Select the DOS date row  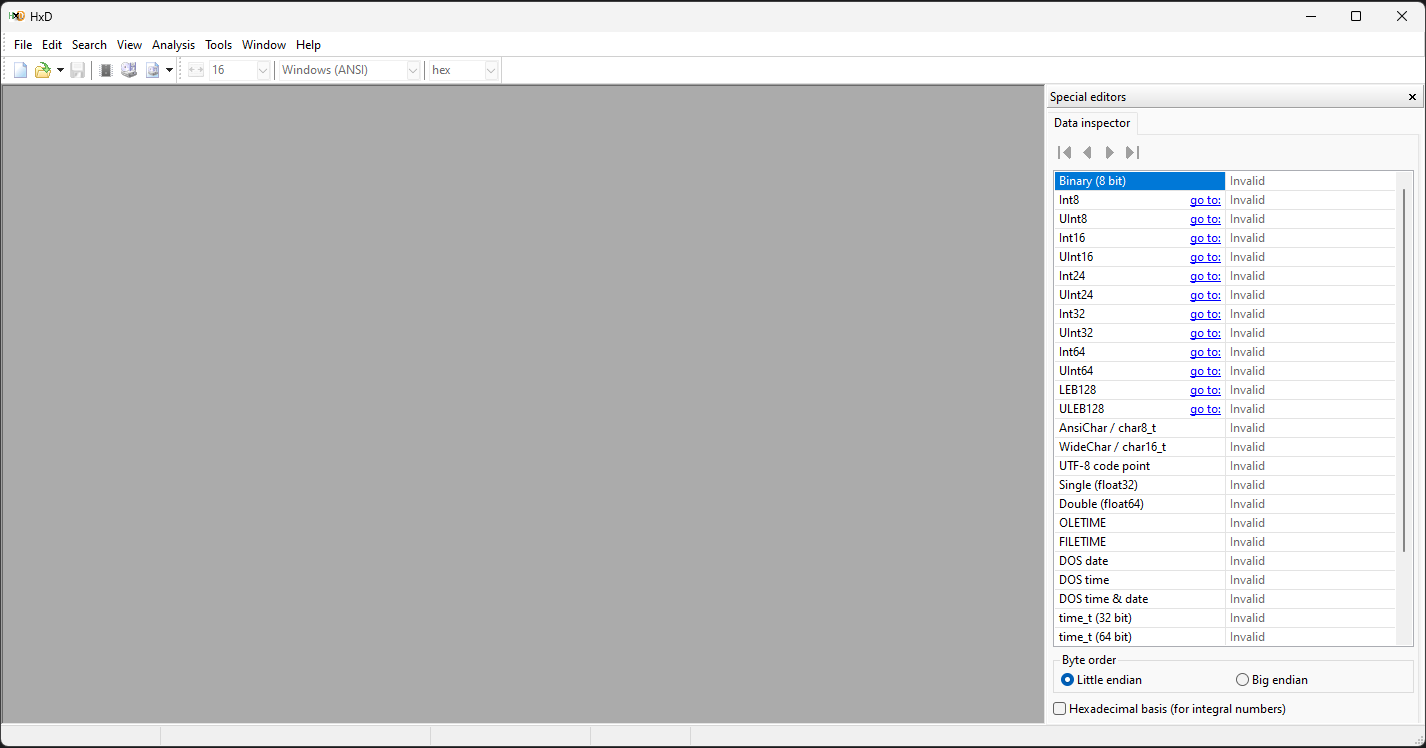(1225, 561)
